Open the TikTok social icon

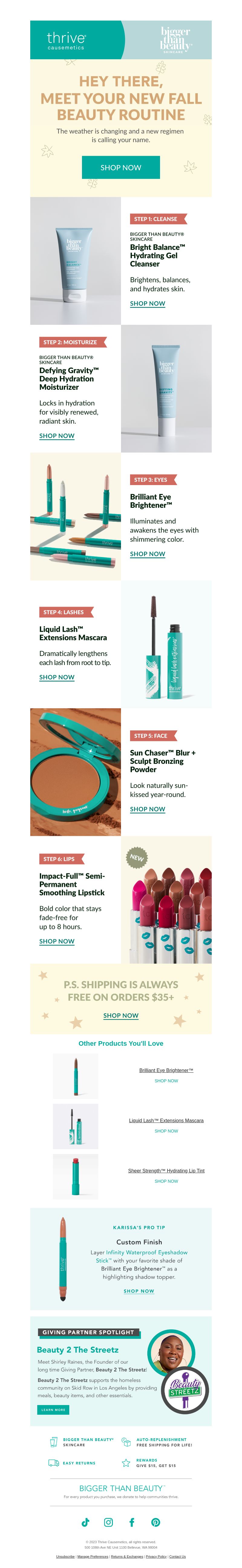click(85, 1522)
